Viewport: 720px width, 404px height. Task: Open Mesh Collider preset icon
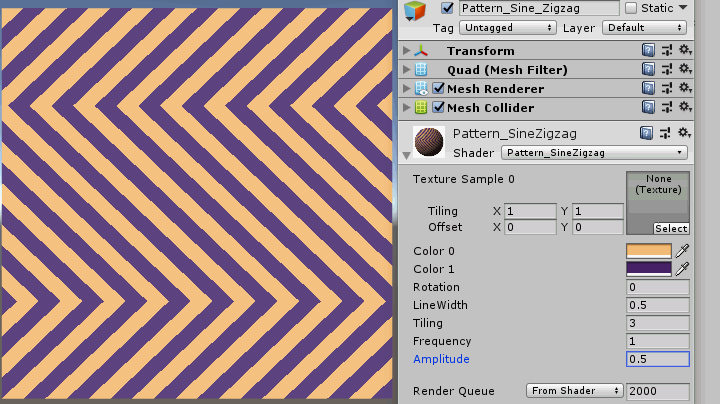pos(667,107)
